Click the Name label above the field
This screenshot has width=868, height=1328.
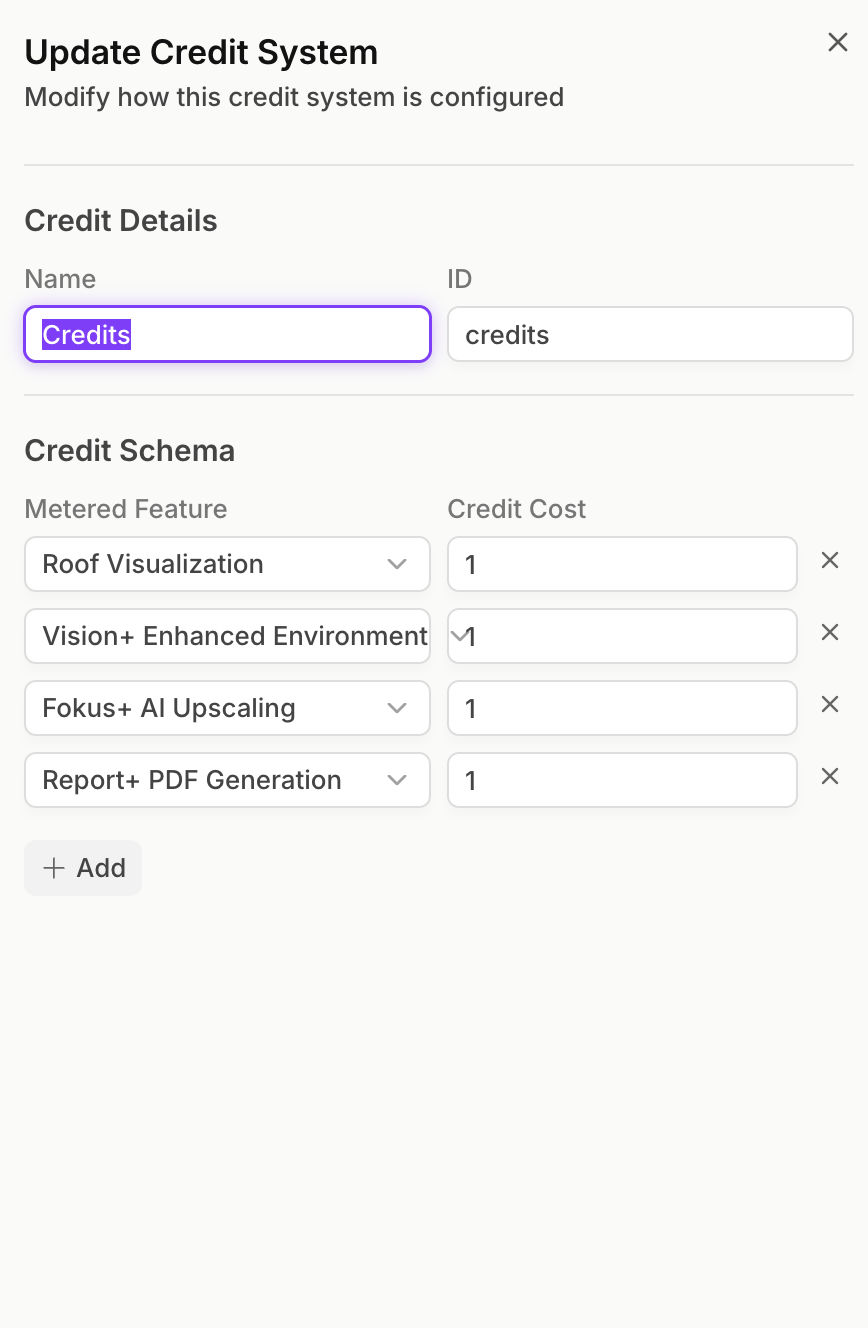60,279
